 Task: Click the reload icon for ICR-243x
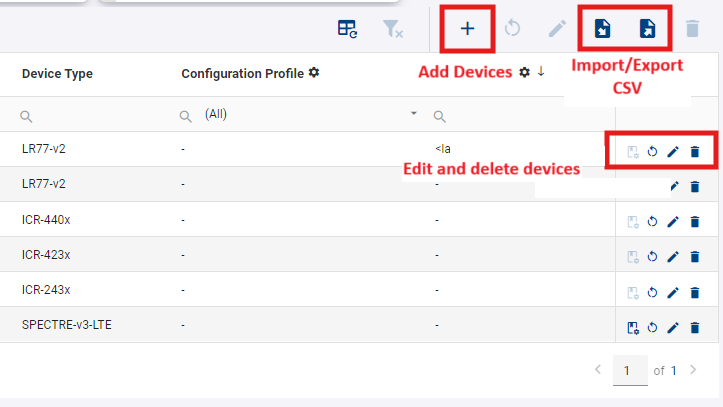click(652, 292)
